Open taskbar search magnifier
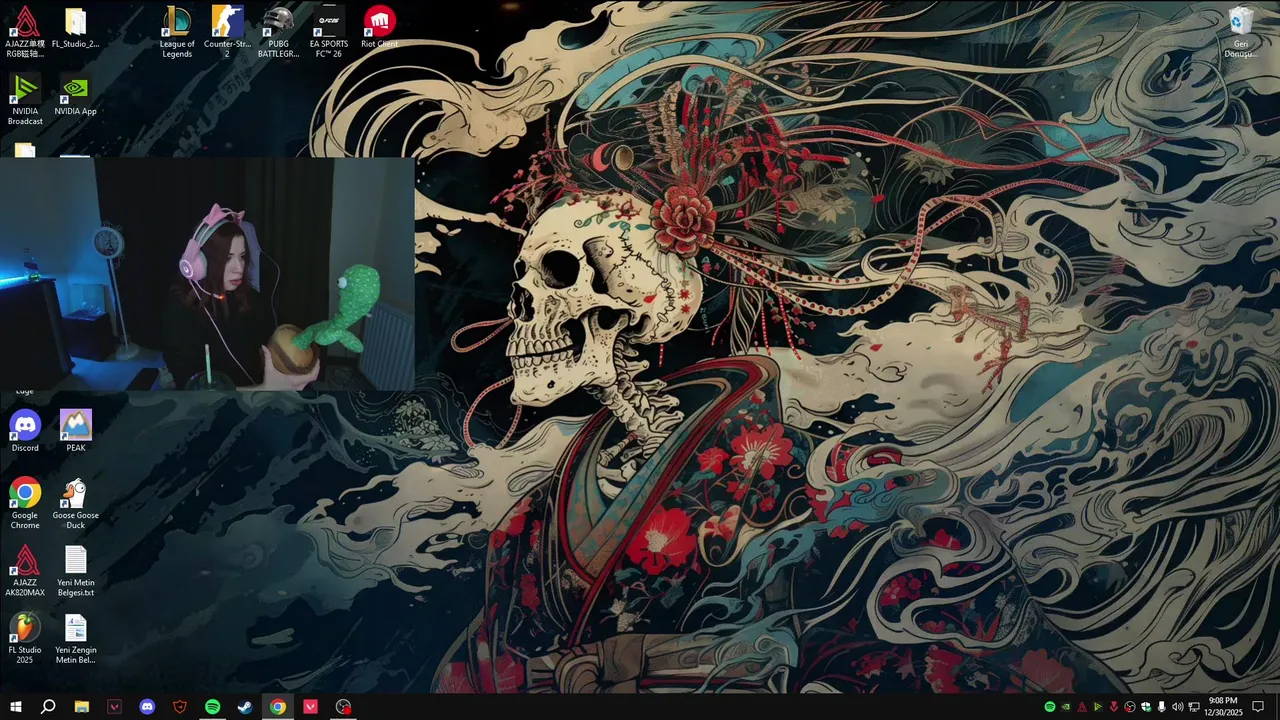The image size is (1280, 720). click(x=48, y=707)
